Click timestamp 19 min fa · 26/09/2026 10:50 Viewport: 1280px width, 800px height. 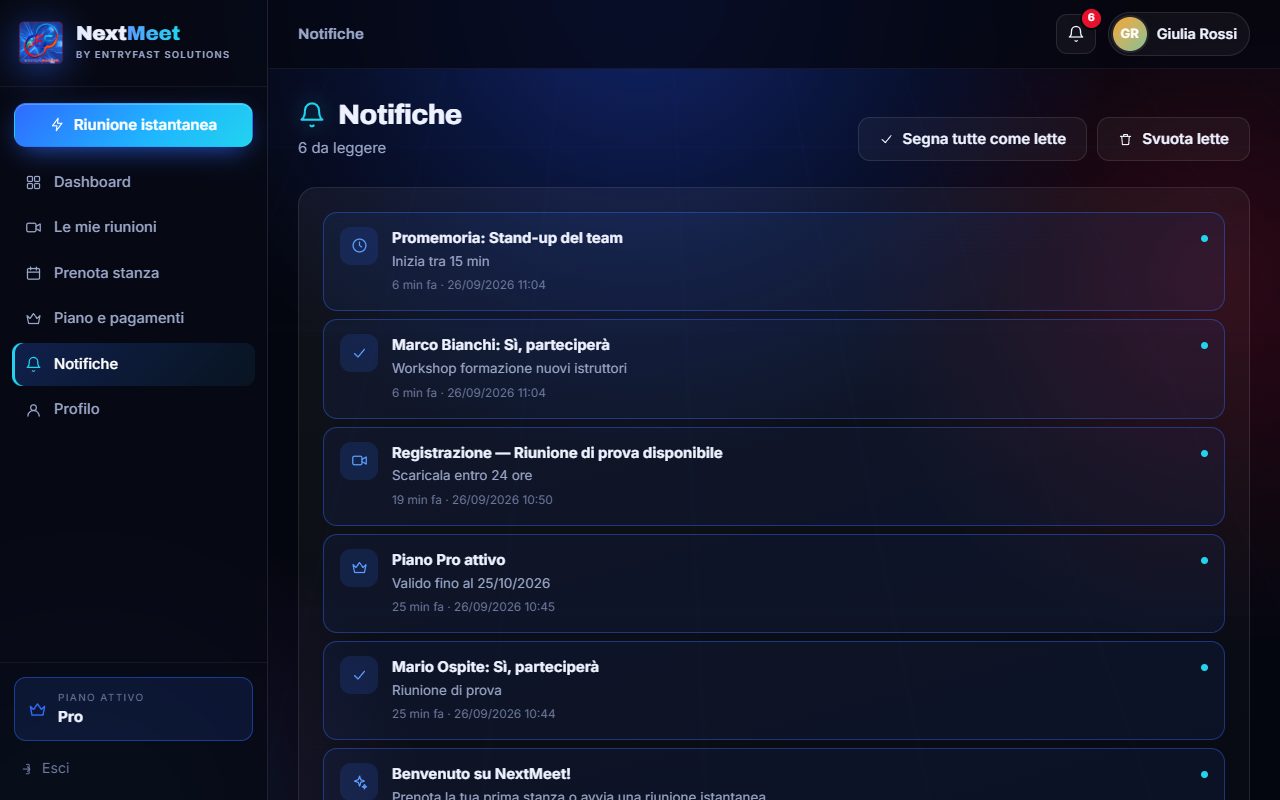(472, 500)
